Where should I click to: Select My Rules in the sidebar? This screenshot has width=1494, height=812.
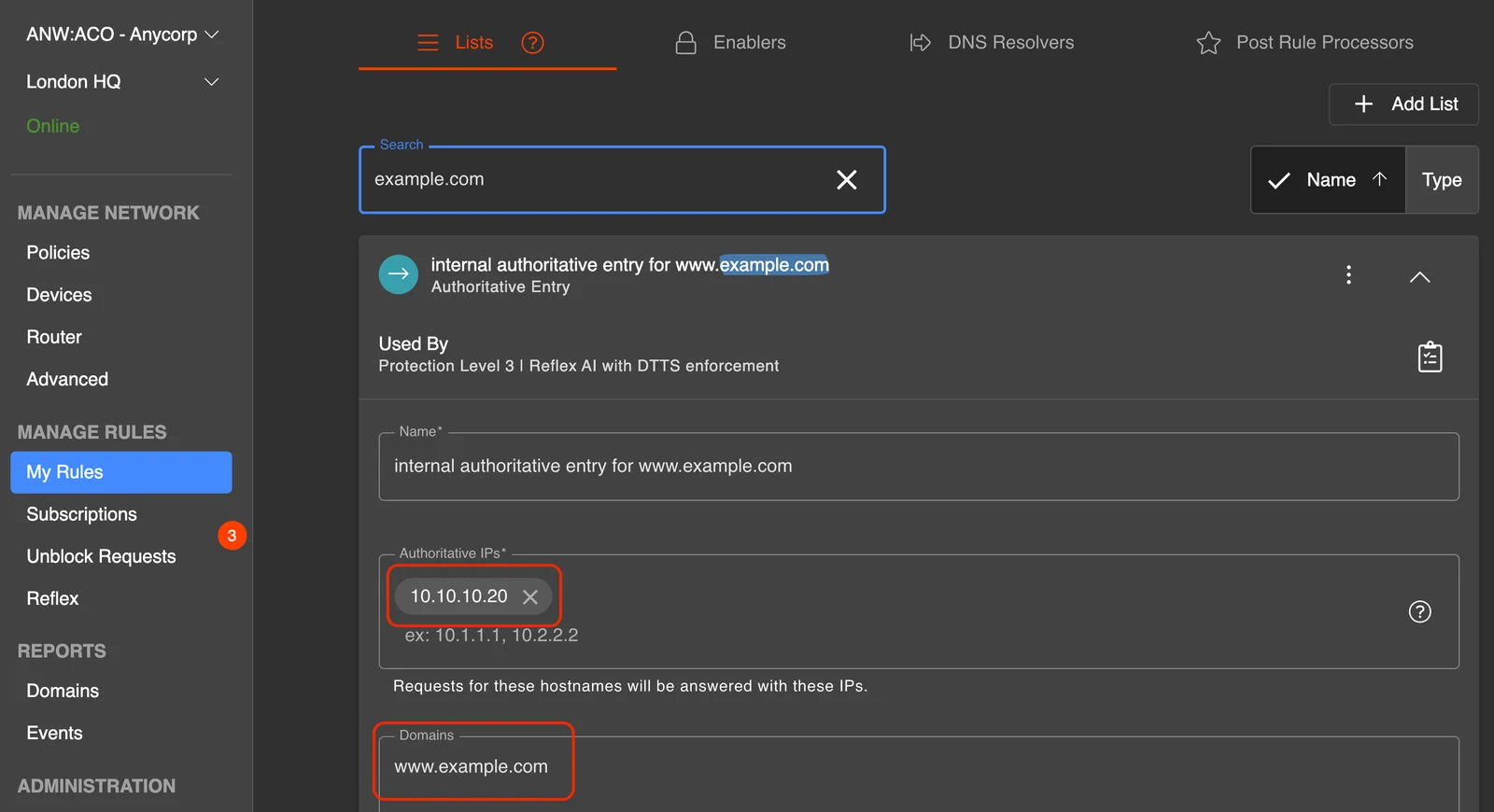pyautogui.click(x=121, y=472)
